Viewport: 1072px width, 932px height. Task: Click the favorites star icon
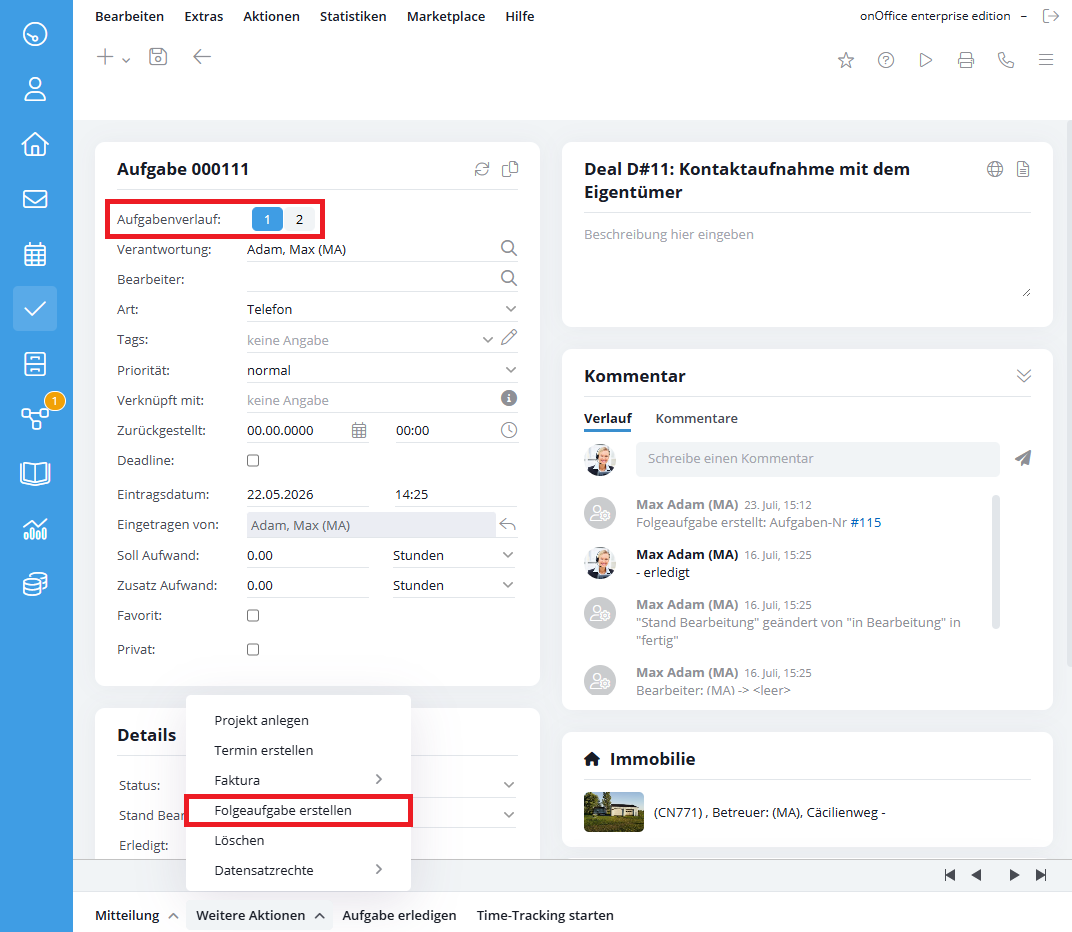(846, 60)
